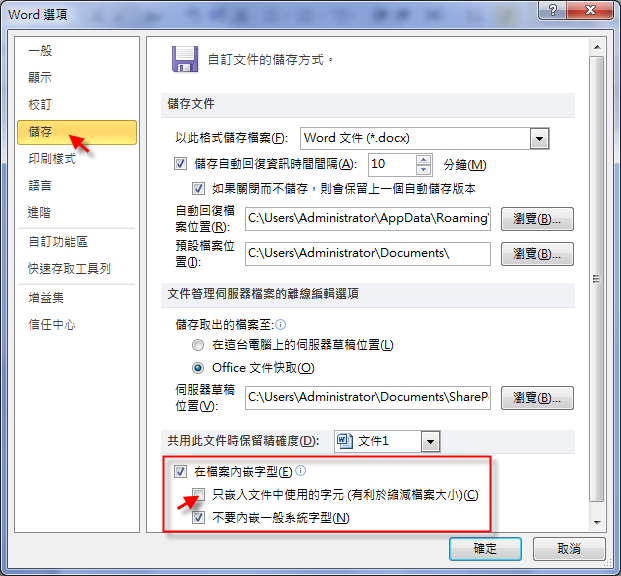Click the 預設檔案位置 path field
Image resolution: width=621 pixels, height=576 pixels.
(368, 254)
